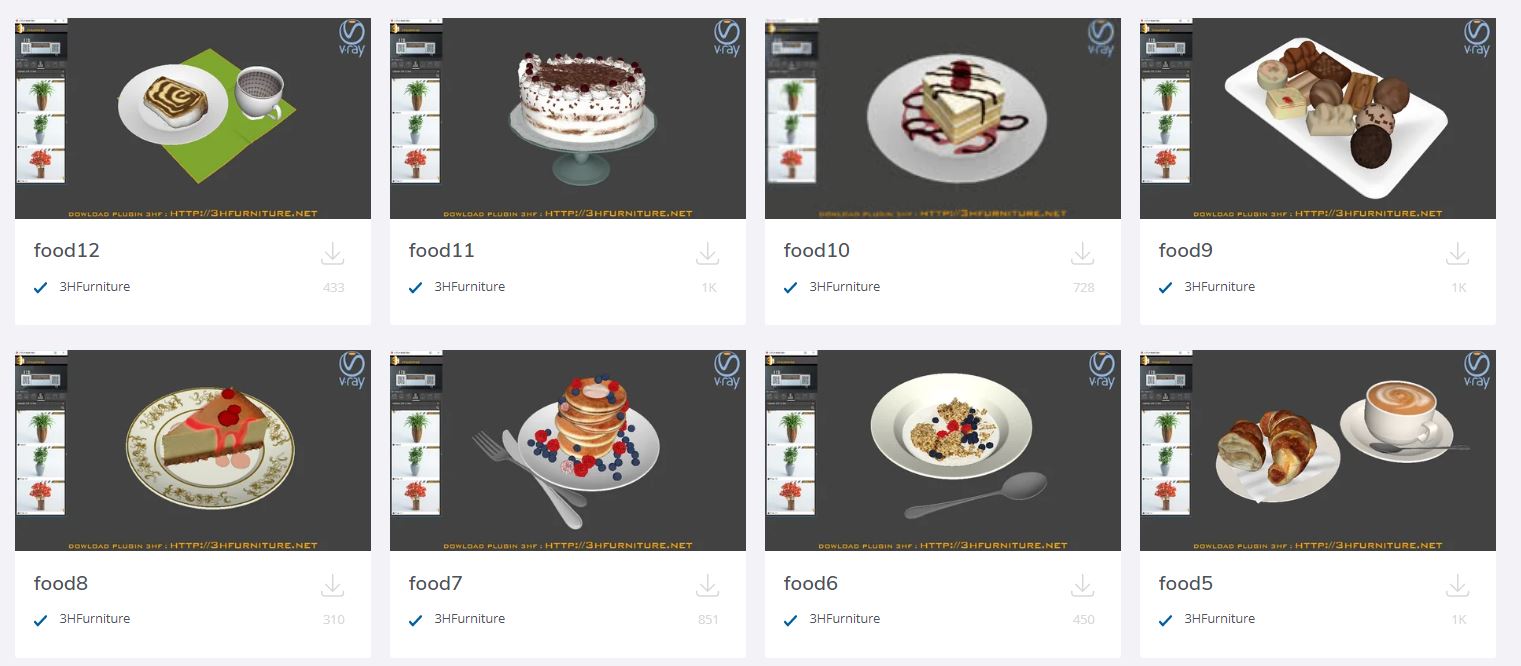Visit 3HFurniture author under food9
1521x666 pixels.
coord(1219,287)
